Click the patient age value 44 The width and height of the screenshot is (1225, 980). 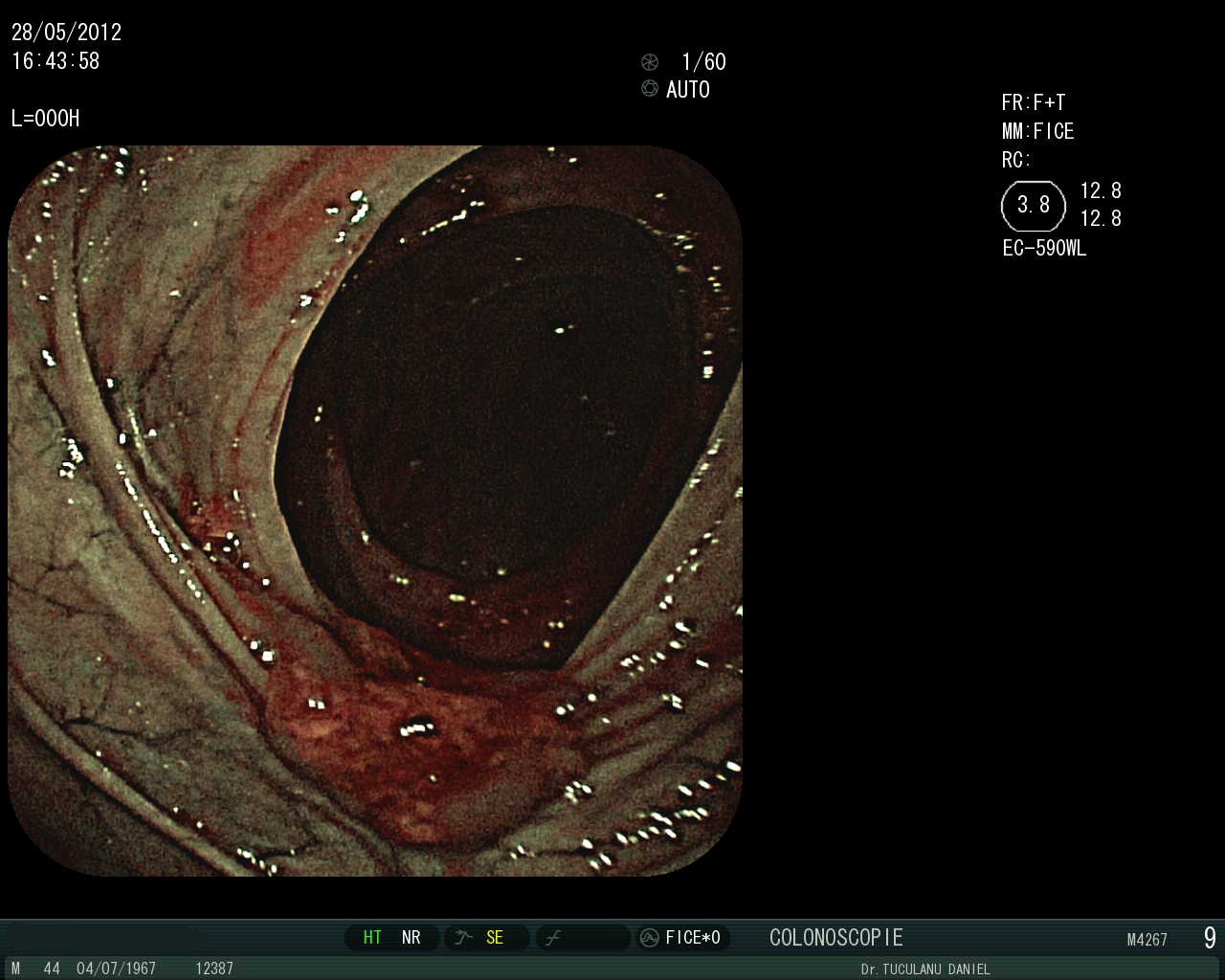point(52,969)
